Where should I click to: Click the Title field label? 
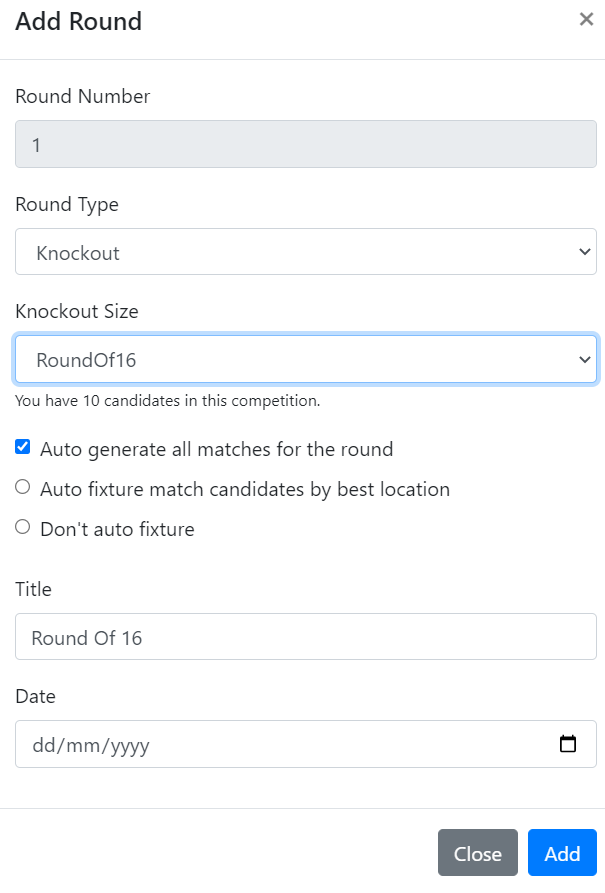click(34, 589)
